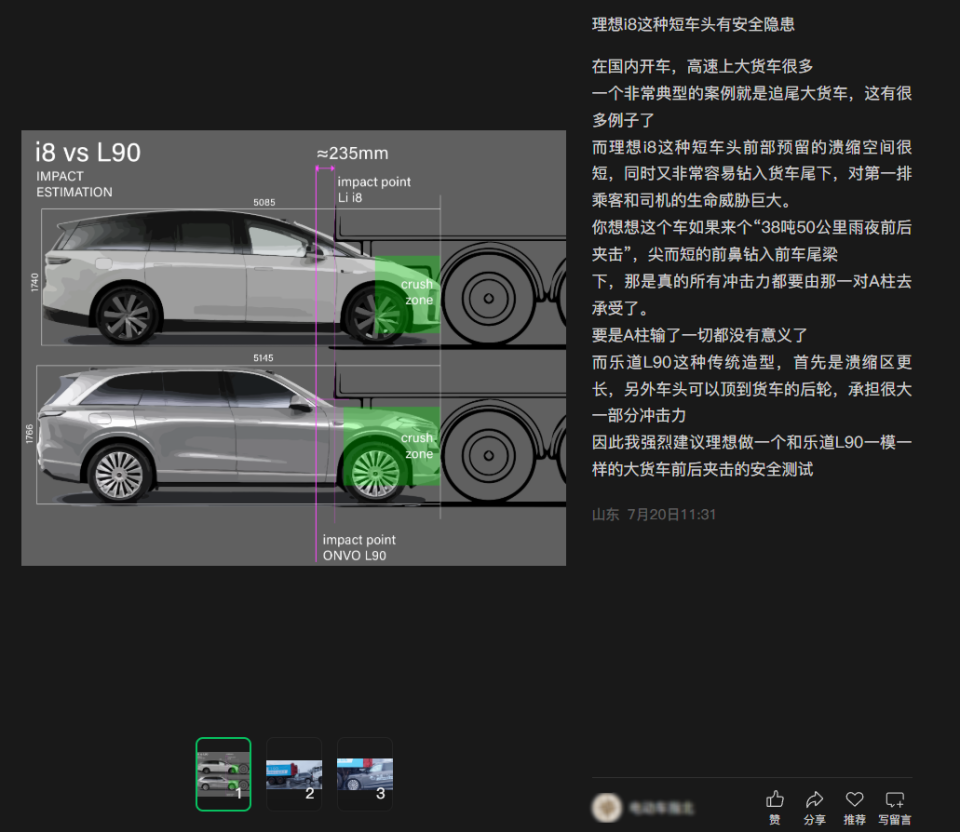The height and width of the screenshot is (832, 960).
Task: Click the 5085 length dimension label
Action: [x=264, y=202]
